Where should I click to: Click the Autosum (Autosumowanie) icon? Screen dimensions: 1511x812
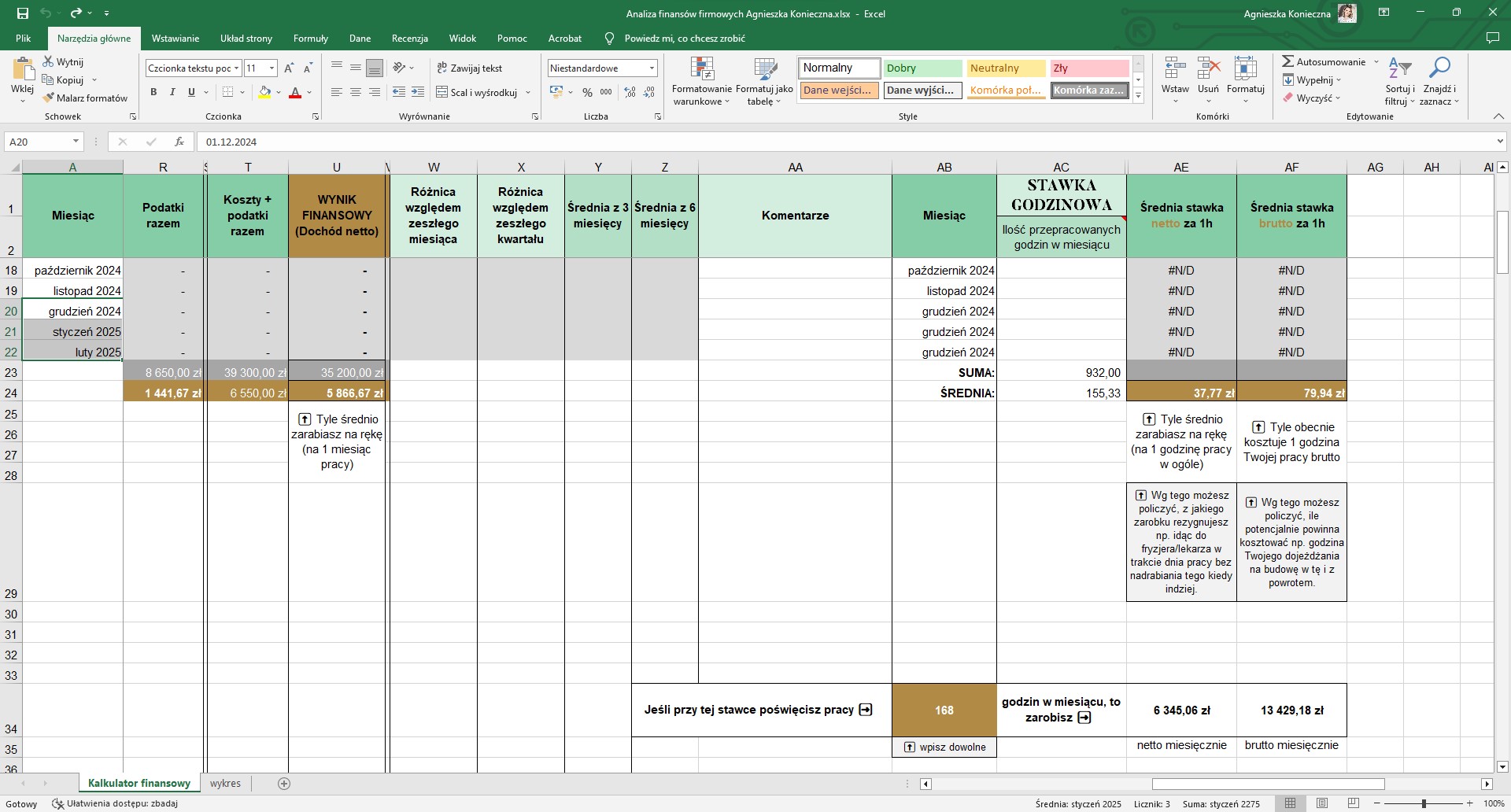(x=1287, y=61)
